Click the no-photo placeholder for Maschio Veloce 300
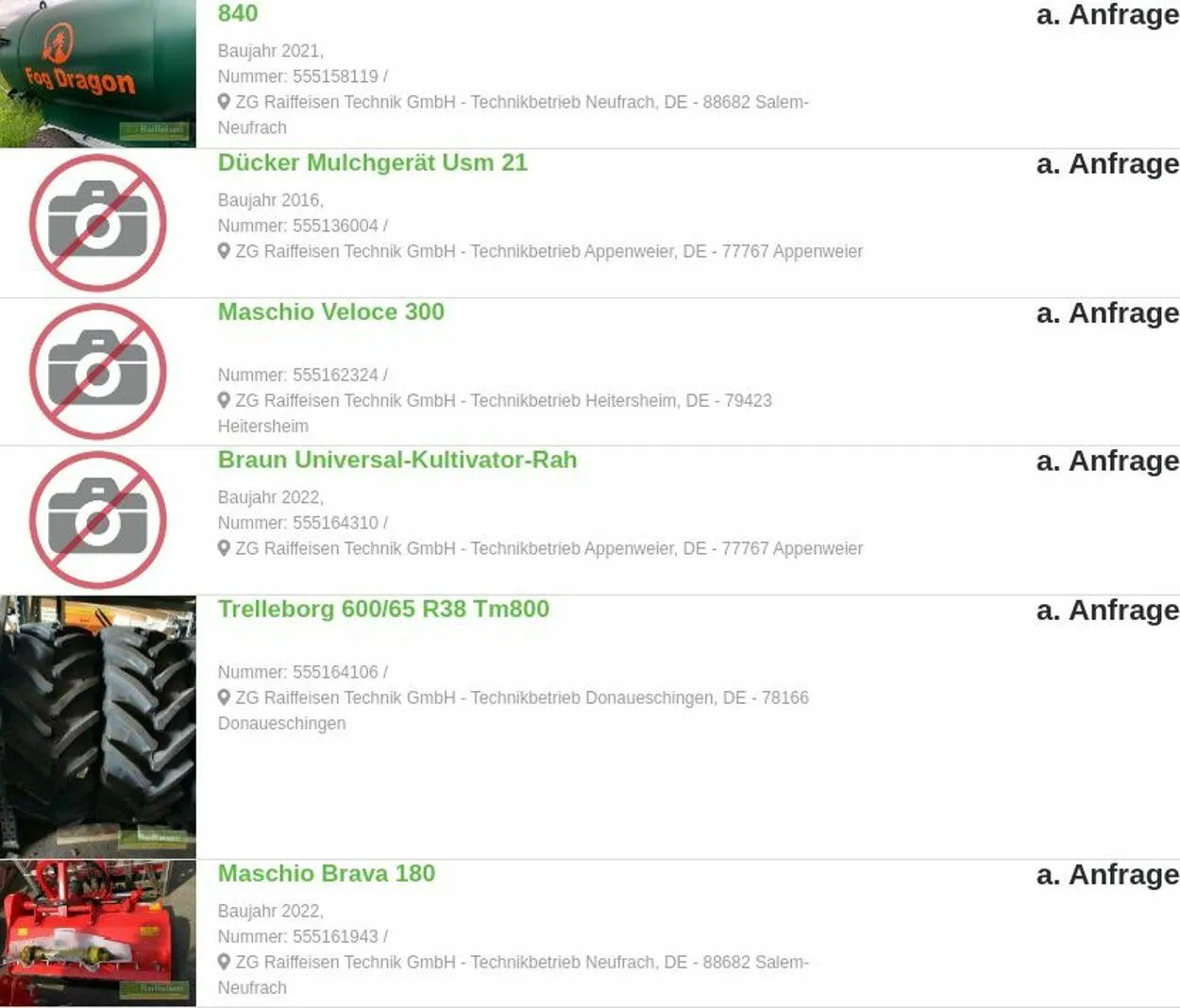1180x1008 pixels. (98, 372)
